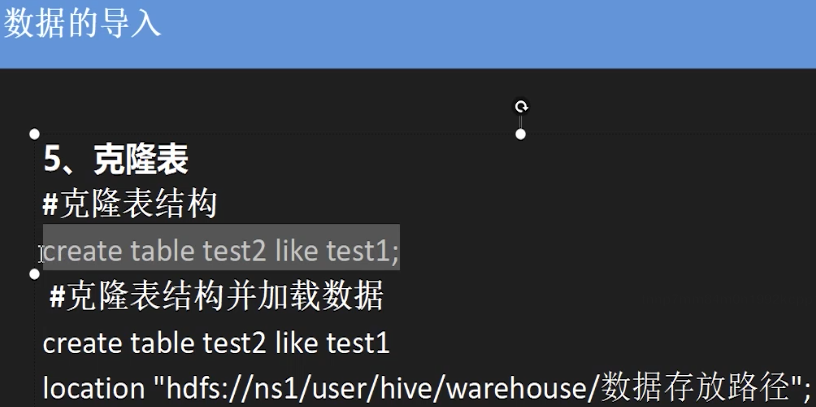The height and width of the screenshot is (407, 816).
Task: Click the "#克隆表结构" comment line
Action: pyautogui.click(x=130, y=204)
